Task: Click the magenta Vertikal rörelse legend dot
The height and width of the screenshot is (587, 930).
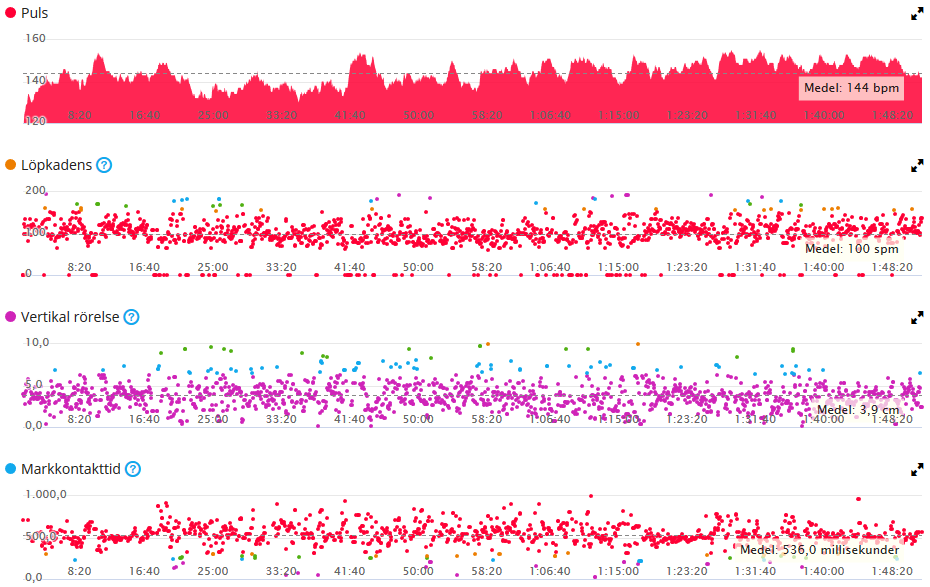Action: [x=10, y=317]
